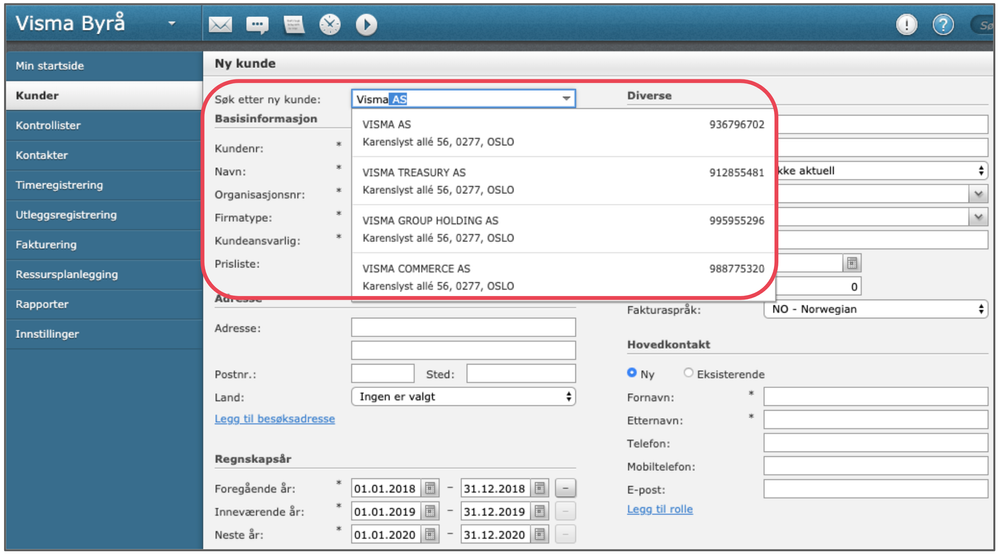Viewport: 999px width, 555px height.
Task: Open the calendar icon in Diverse section
Action: (x=852, y=263)
